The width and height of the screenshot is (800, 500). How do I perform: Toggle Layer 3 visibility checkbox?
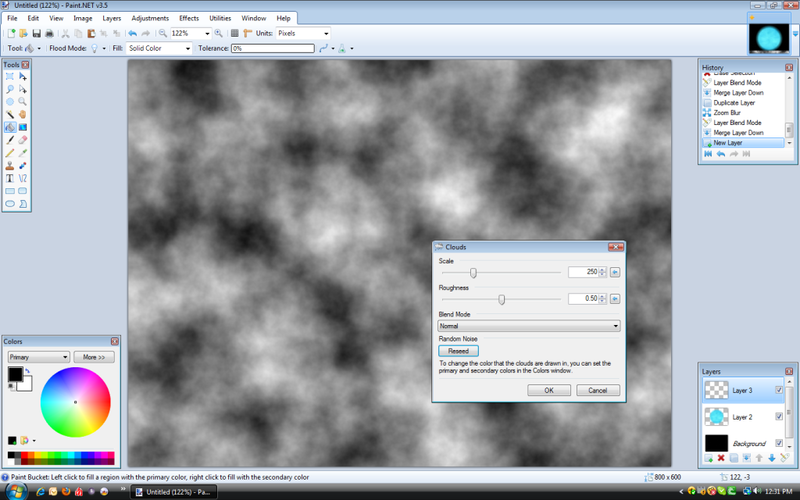(x=779, y=390)
